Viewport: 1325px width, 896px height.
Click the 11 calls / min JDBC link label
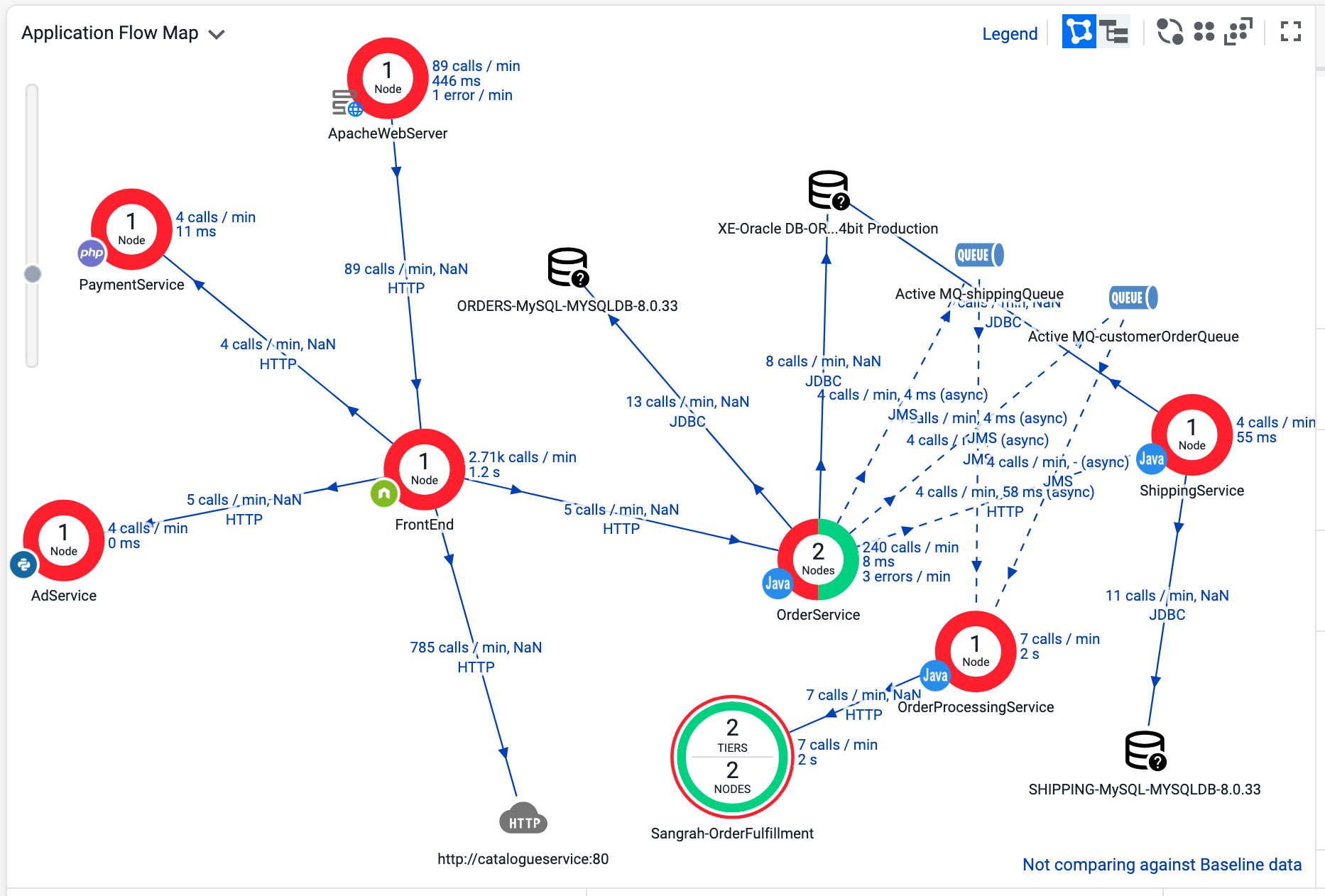[x=1167, y=605]
